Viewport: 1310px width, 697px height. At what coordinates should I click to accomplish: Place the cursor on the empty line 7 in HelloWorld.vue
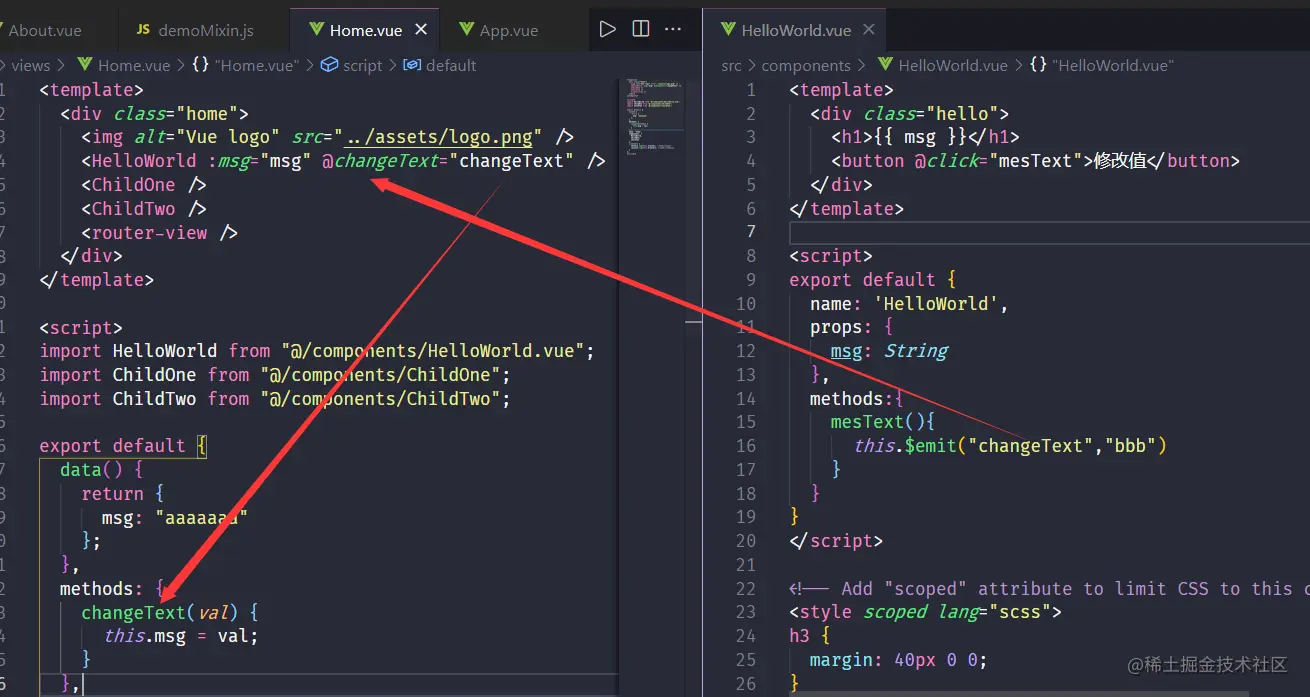(x=1049, y=232)
